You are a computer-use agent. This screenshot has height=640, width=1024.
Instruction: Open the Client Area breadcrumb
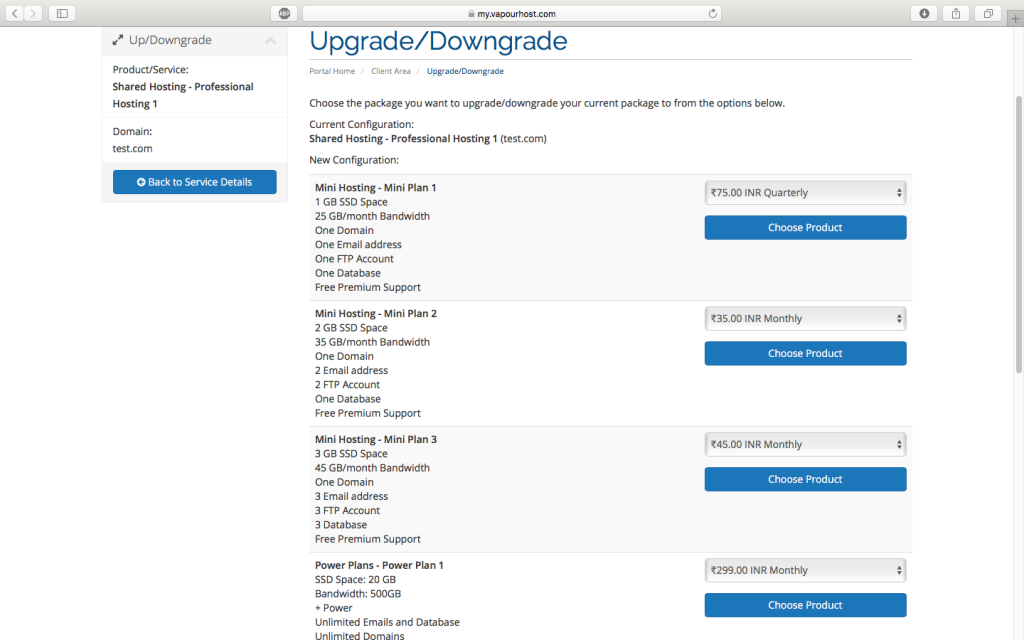391,71
